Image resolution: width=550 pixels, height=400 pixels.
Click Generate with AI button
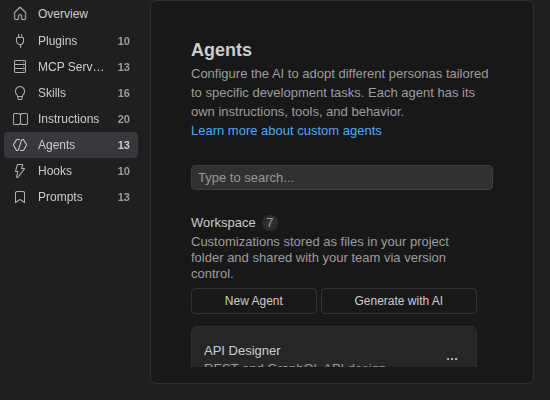[399, 301]
